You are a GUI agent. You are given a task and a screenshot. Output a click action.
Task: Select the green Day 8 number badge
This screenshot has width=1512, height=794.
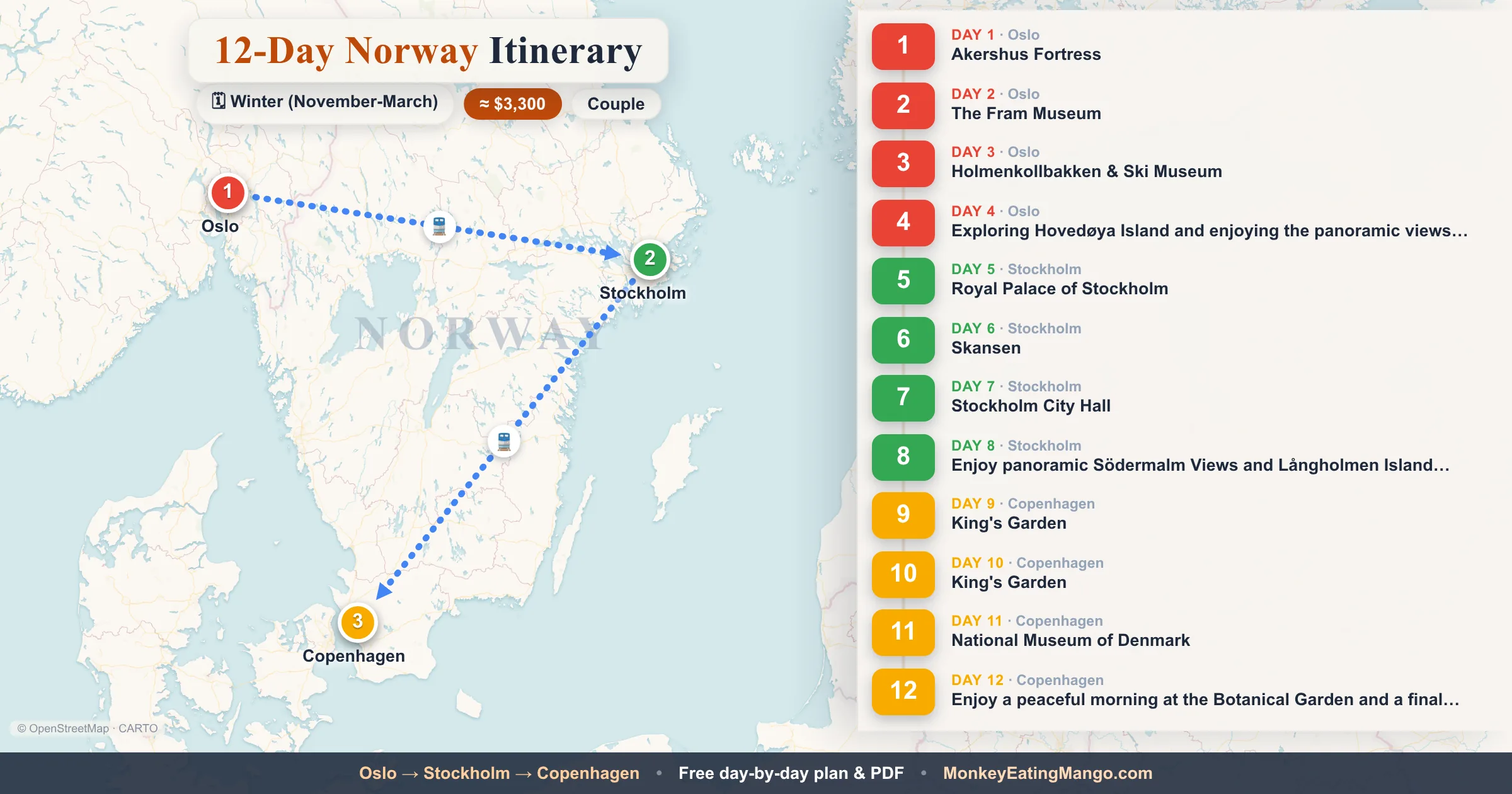click(903, 457)
